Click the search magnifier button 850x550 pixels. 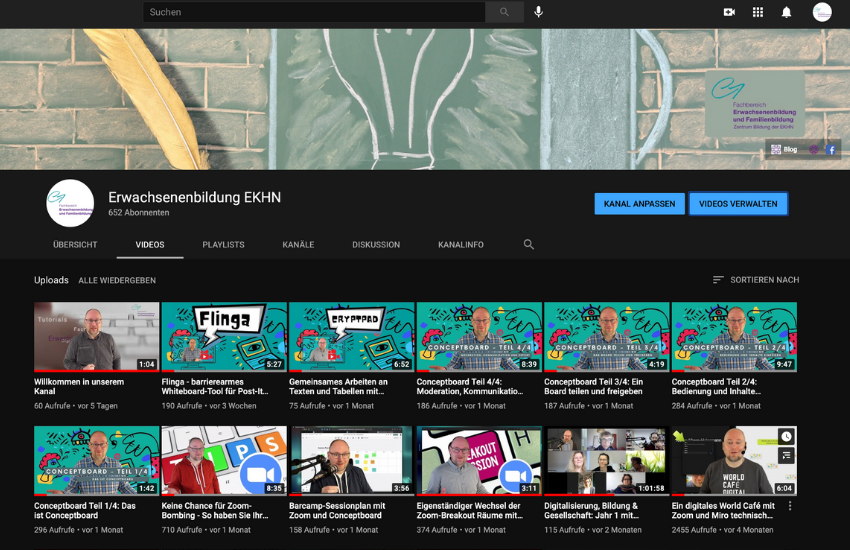504,12
